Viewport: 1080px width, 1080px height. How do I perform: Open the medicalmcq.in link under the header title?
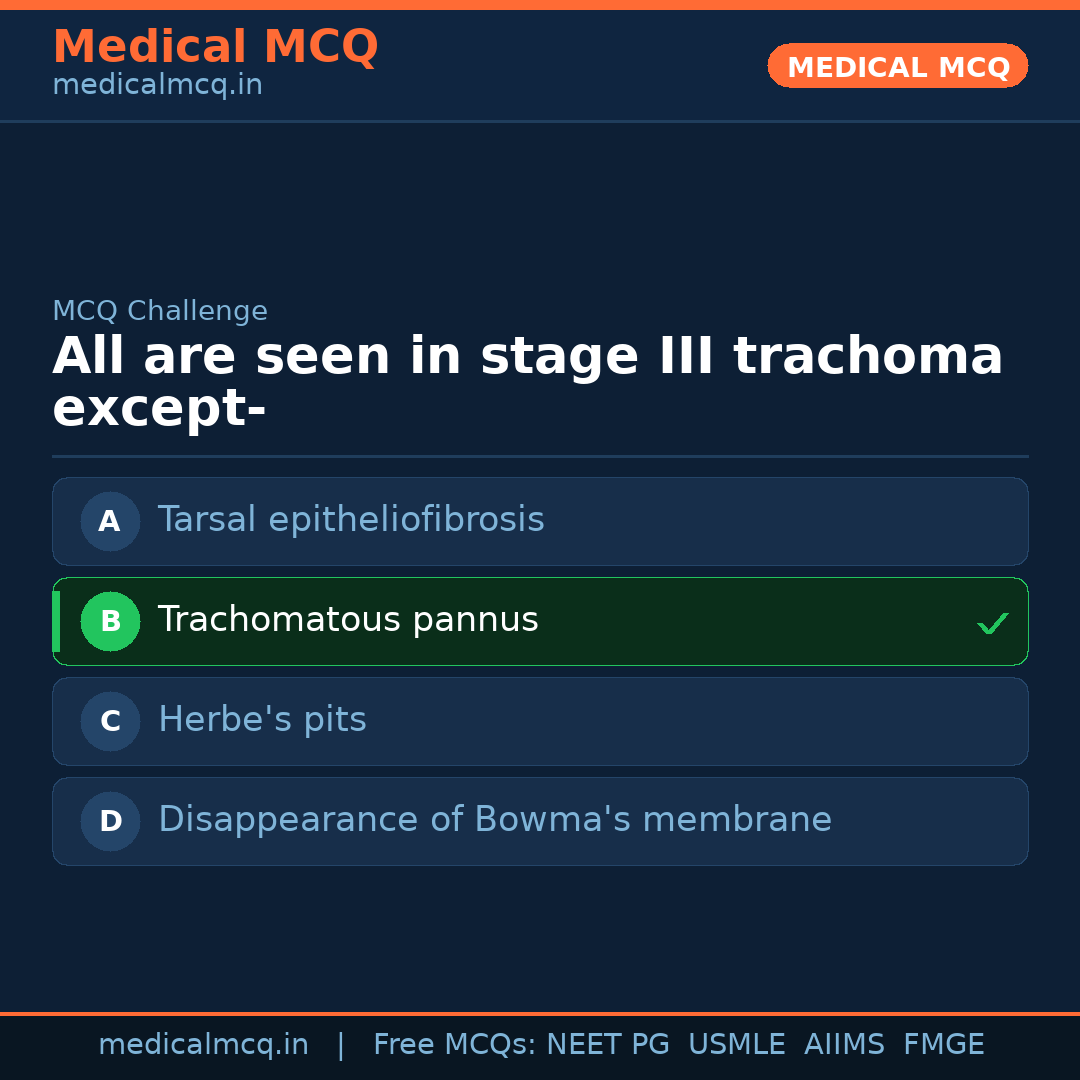157,86
